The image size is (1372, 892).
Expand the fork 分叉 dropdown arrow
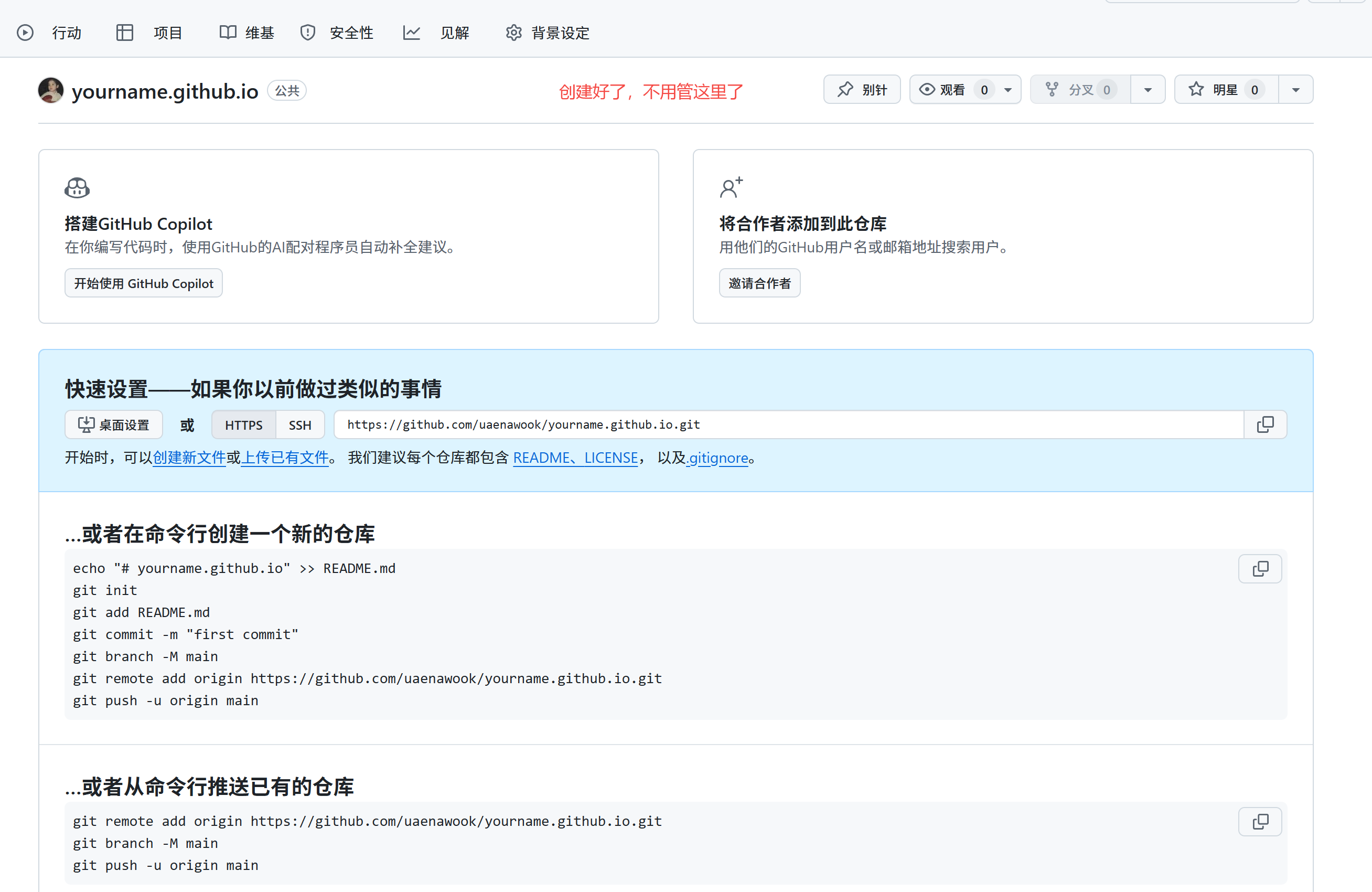pyautogui.click(x=1147, y=90)
